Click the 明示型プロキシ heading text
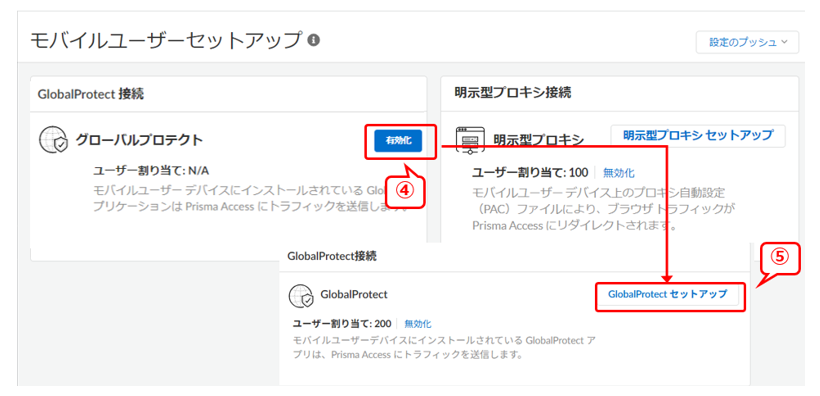 pyautogui.click(x=539, y=140)
